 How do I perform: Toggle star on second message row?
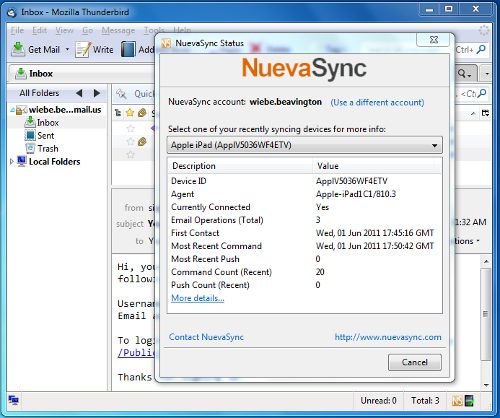point(130,141)
